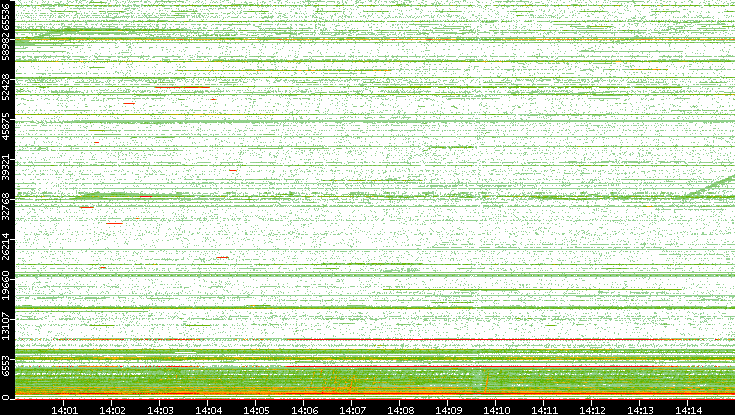Click the 14:01 time axis label
Viewport: 735px width, 415px height.
click(x=64, y=410)
